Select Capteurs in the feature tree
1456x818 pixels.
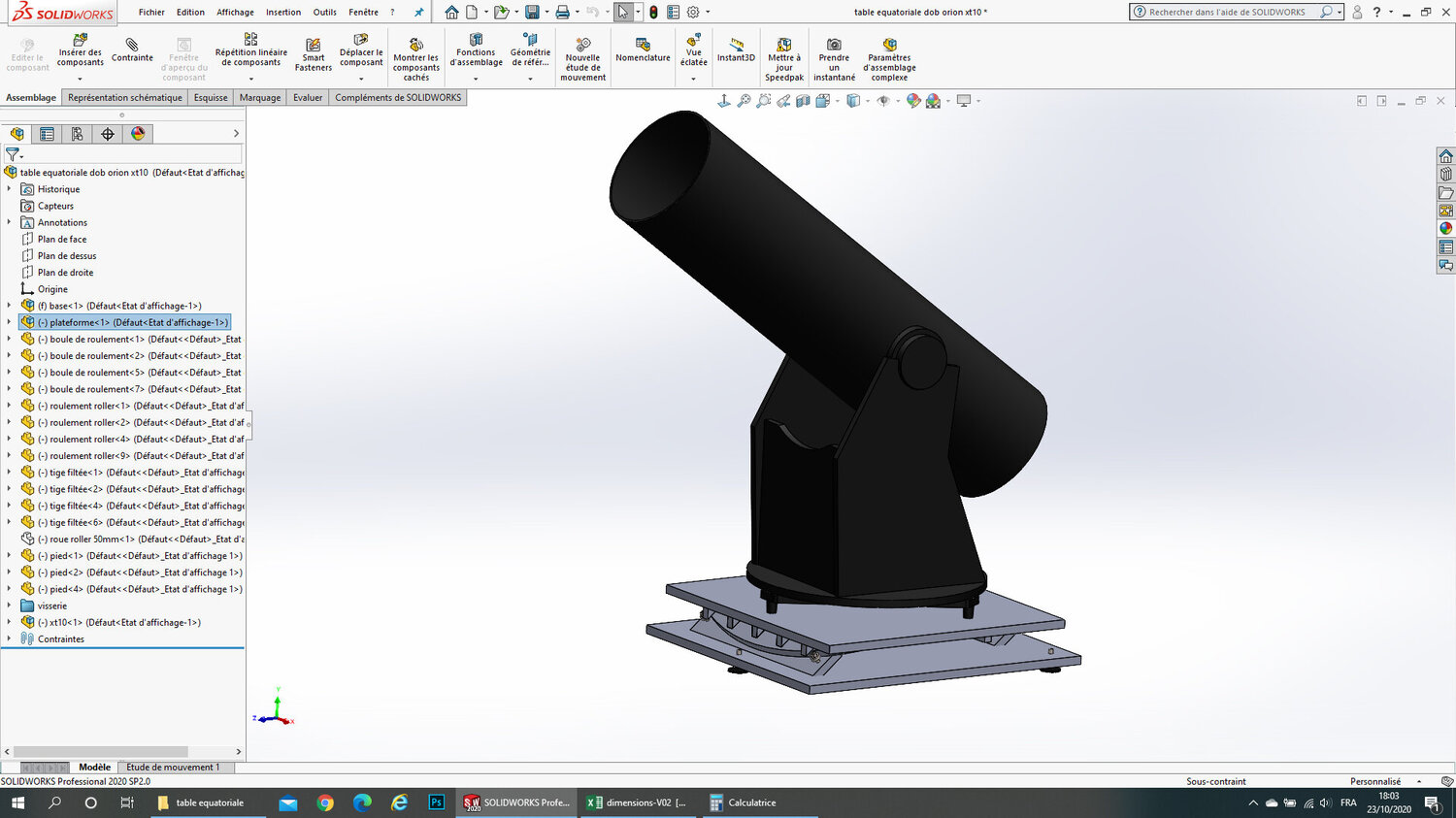point(55,206)
